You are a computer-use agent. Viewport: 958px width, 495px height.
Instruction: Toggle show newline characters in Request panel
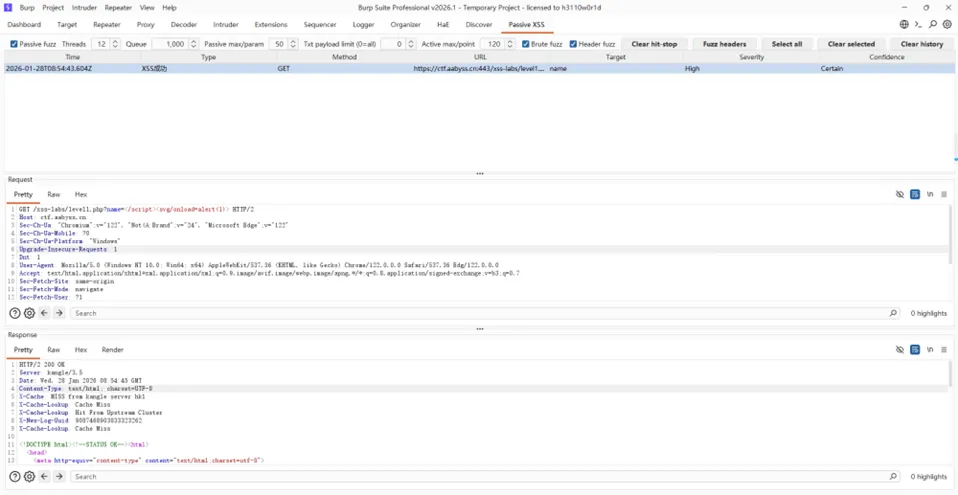click(930, 194)
